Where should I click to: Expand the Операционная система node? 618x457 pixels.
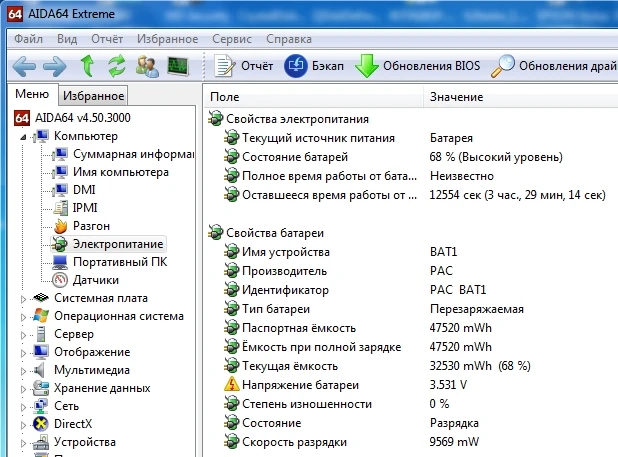click(23, 317)
